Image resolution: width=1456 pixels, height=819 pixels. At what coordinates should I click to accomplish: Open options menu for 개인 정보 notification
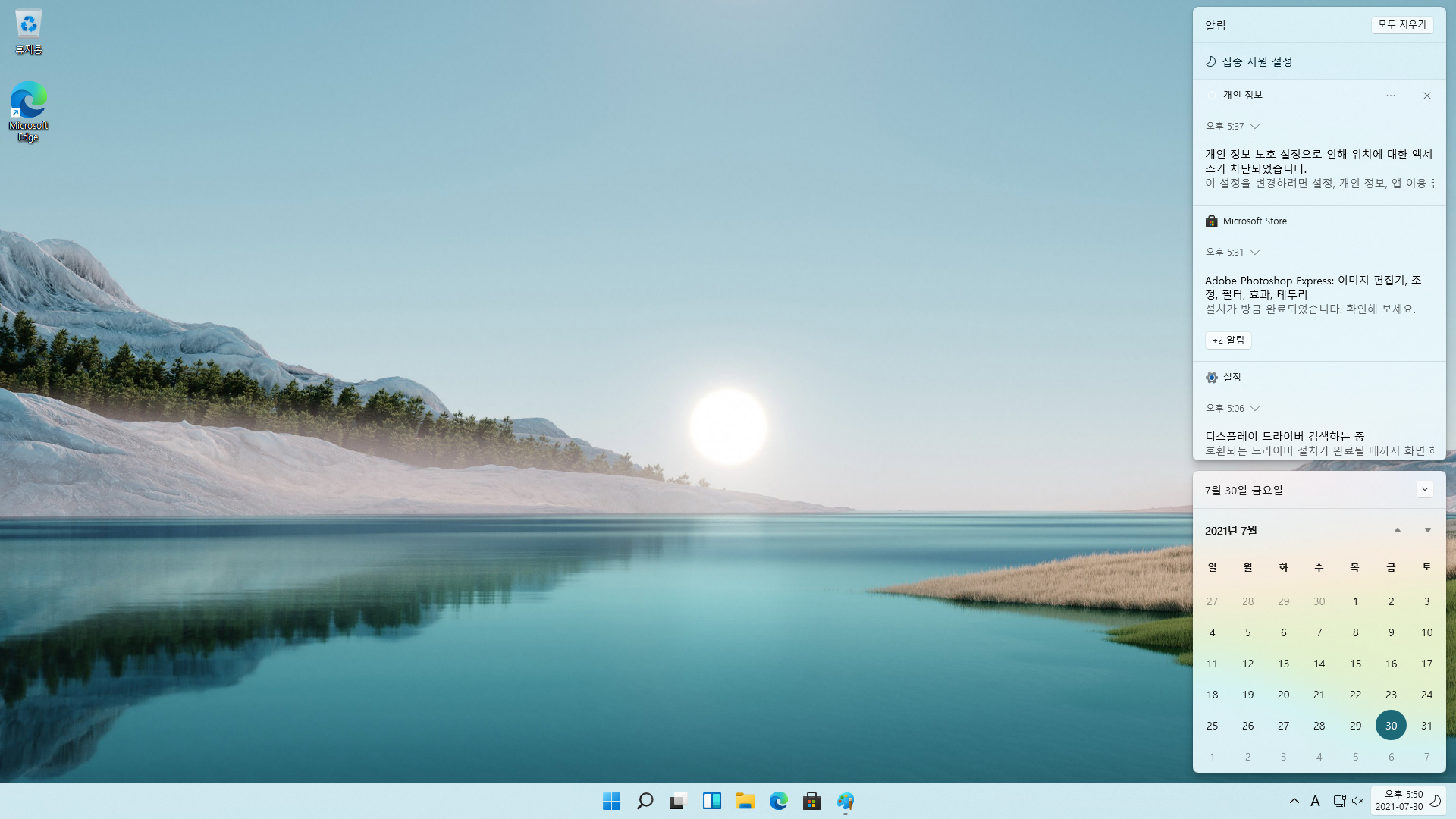(1390, 96)
